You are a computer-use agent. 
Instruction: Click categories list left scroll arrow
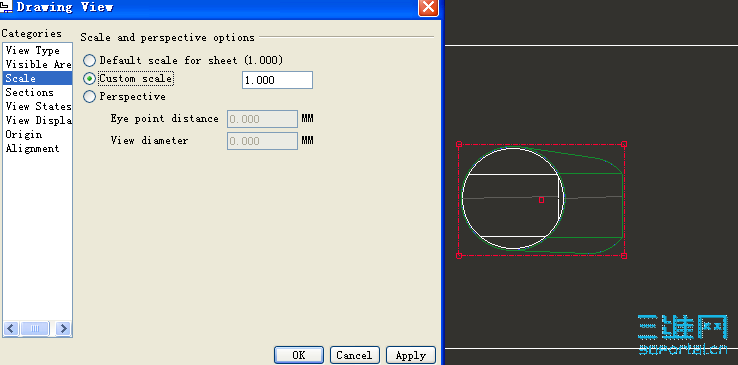11,328
